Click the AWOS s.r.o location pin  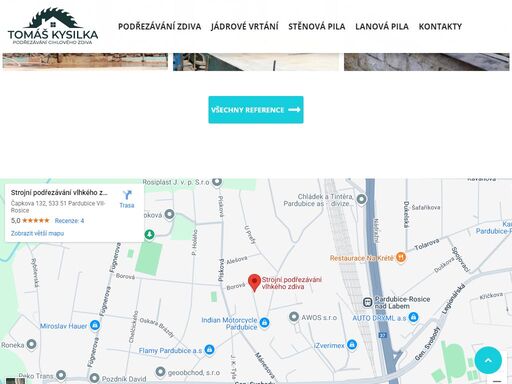tap(294, 317)
